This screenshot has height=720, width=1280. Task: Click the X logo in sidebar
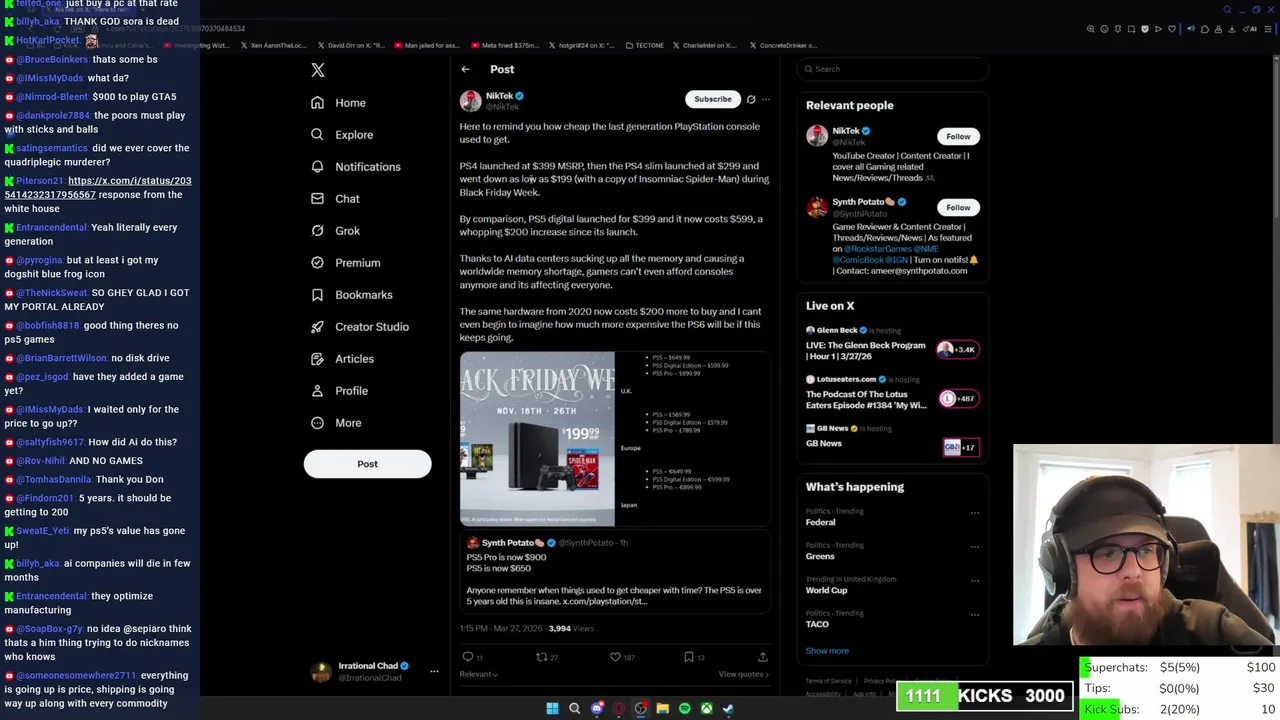[x=318, y=70]
